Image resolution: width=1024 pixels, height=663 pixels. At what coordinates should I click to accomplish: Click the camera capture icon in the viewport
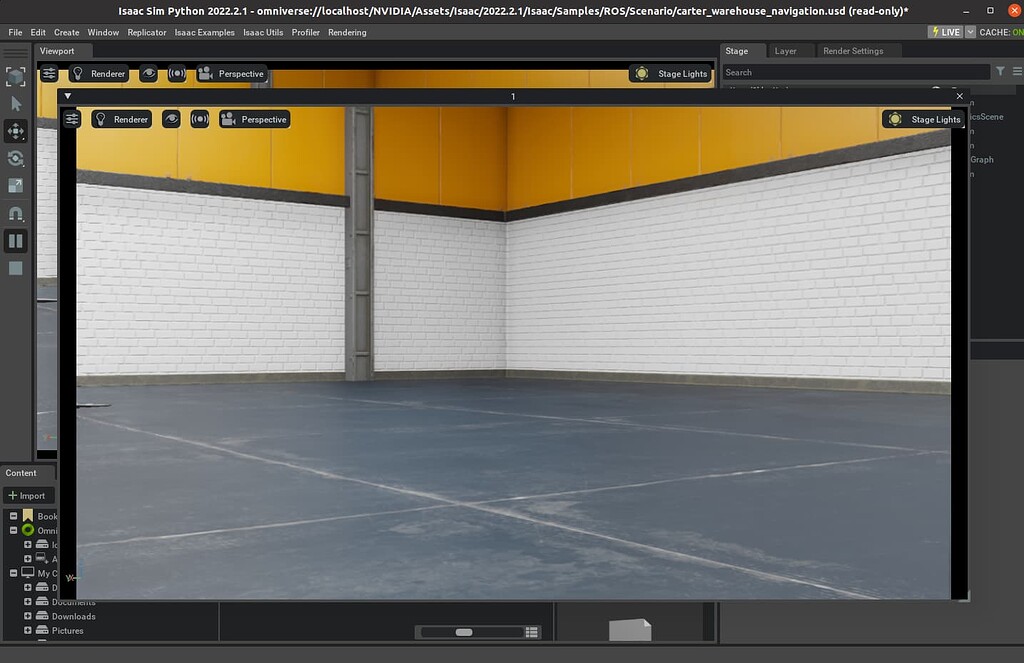199,119
